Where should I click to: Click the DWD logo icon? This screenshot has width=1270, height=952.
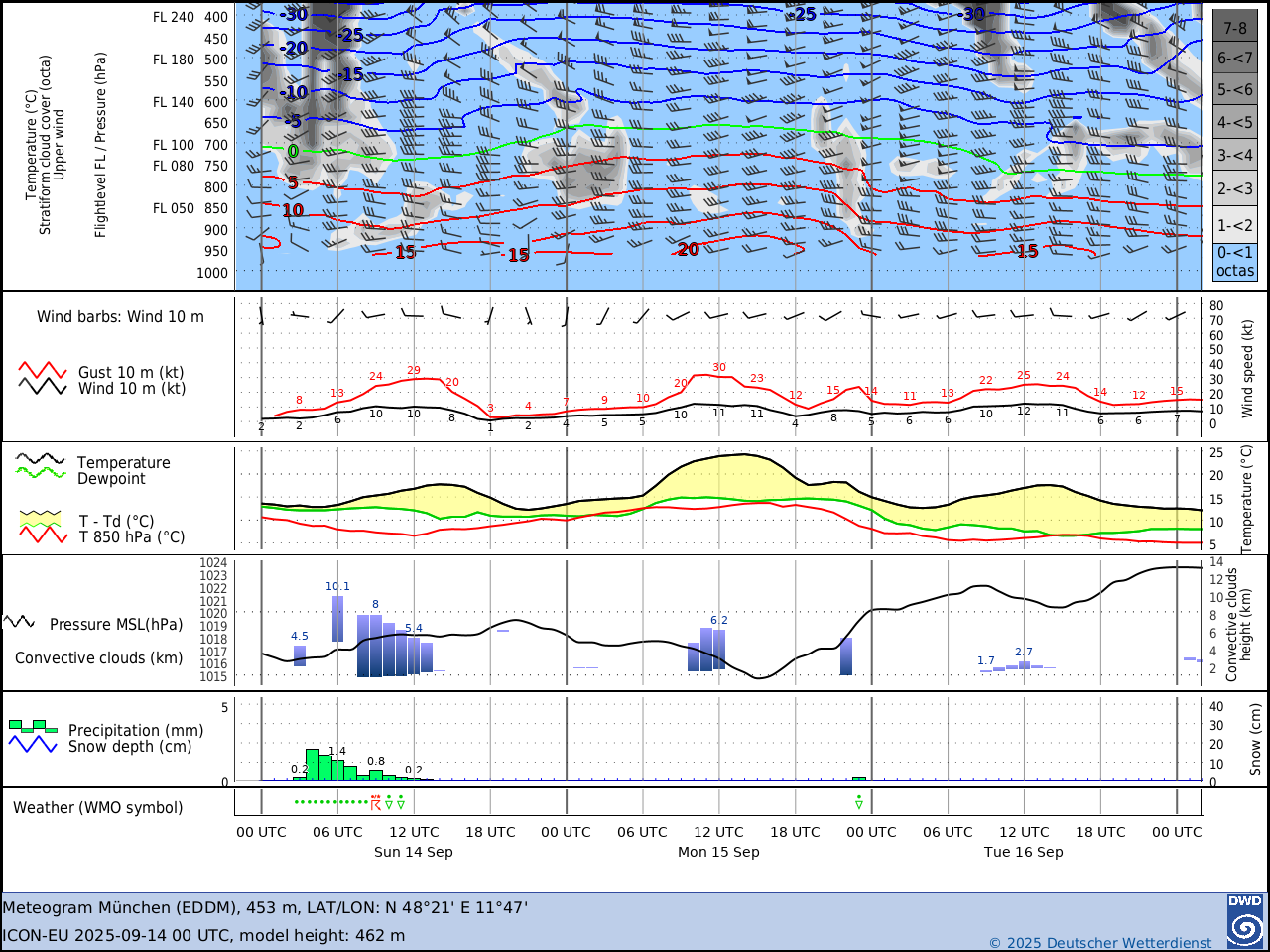tap(1245, 920)
